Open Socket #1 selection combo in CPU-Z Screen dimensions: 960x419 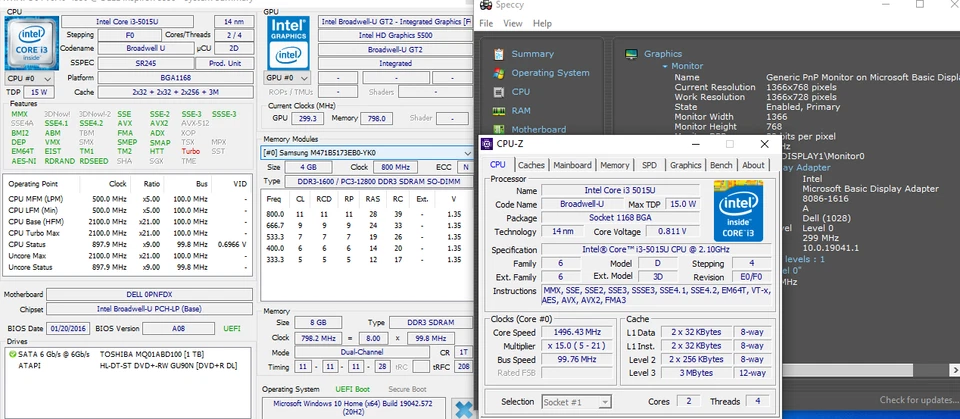(x=577, y=402)
